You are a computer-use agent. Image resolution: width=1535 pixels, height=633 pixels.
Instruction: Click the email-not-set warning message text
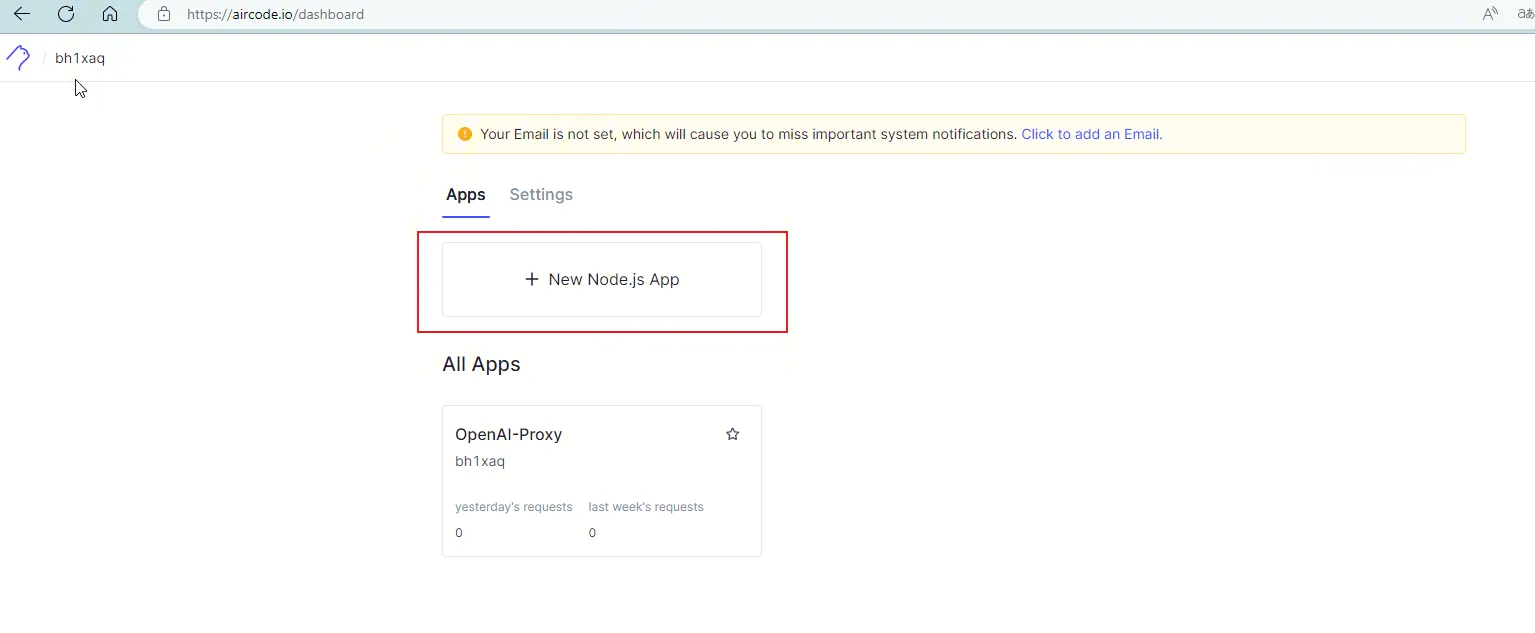pos(749,134)
